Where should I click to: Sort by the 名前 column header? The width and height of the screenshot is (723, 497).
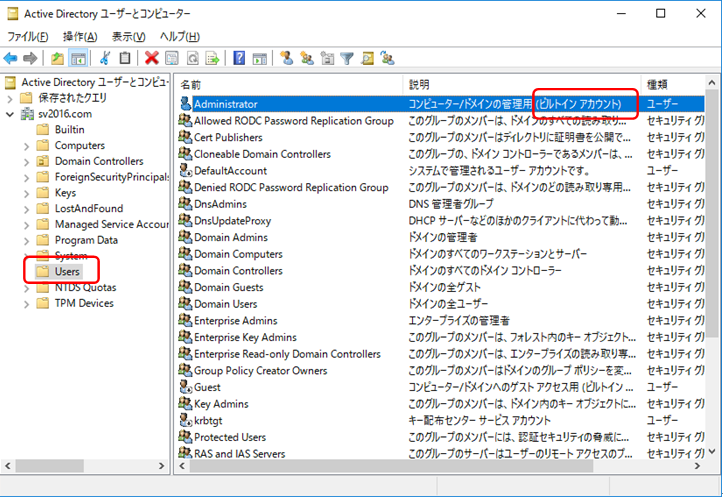(x=289, y=84)
